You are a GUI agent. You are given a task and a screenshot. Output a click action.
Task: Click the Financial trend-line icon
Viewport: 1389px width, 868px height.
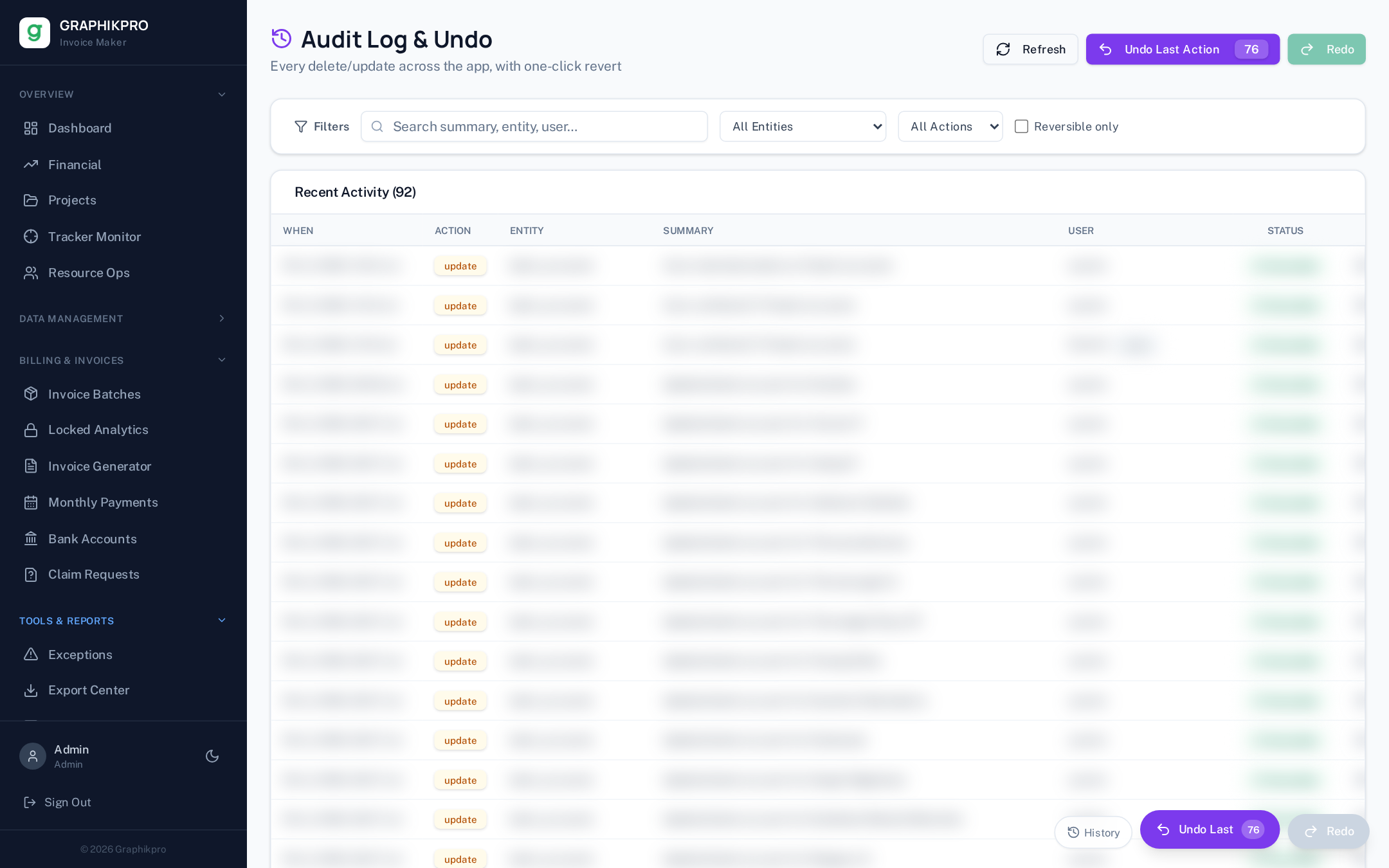tap(31, 165)
